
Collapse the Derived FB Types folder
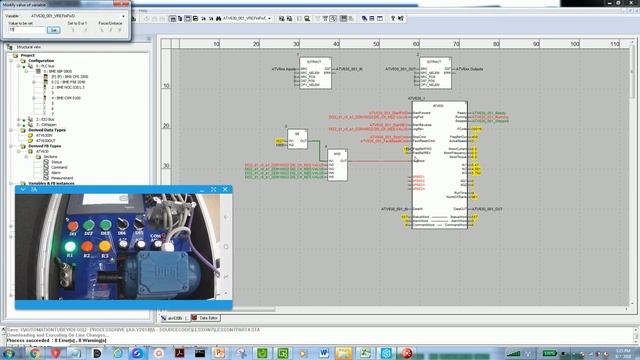click(11, 146)
